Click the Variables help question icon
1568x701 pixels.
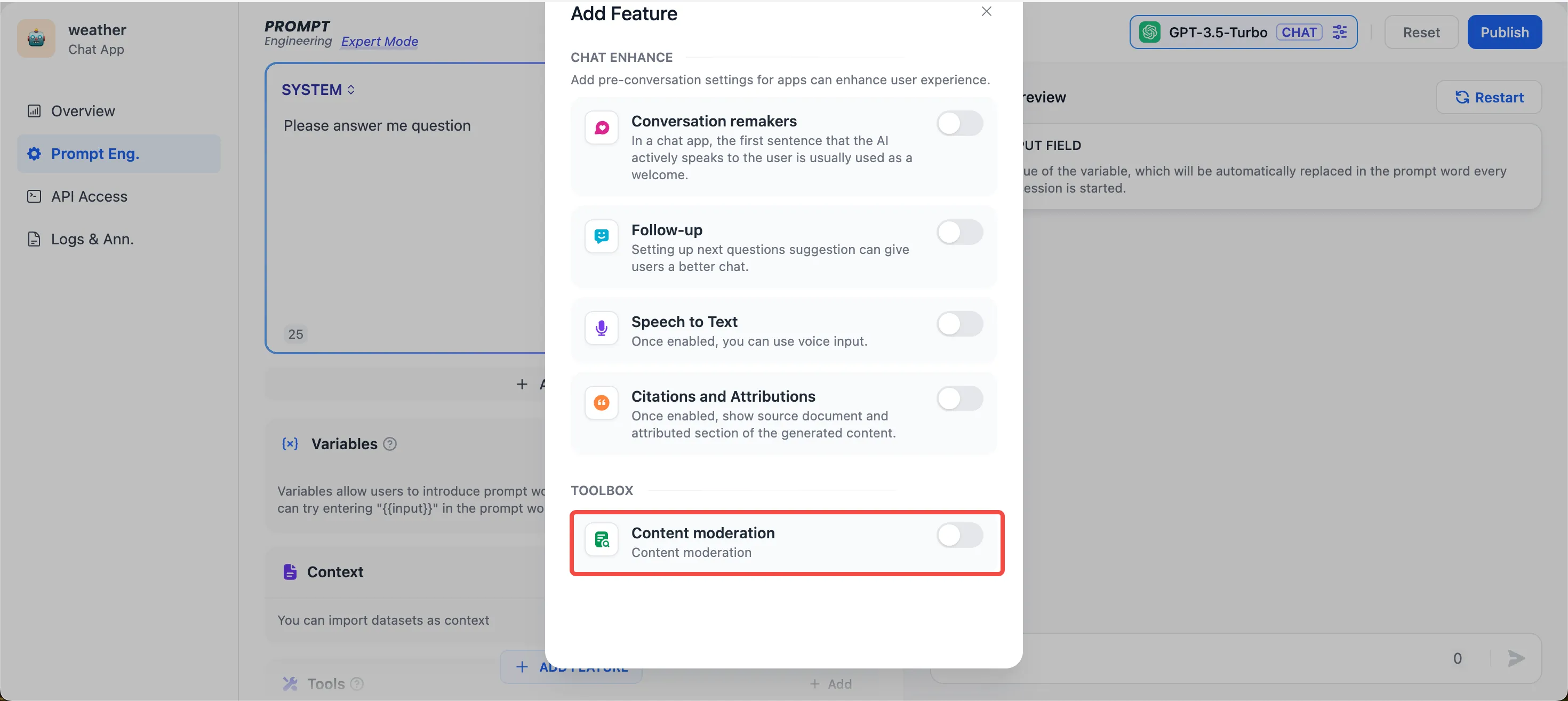pos(390,444)
